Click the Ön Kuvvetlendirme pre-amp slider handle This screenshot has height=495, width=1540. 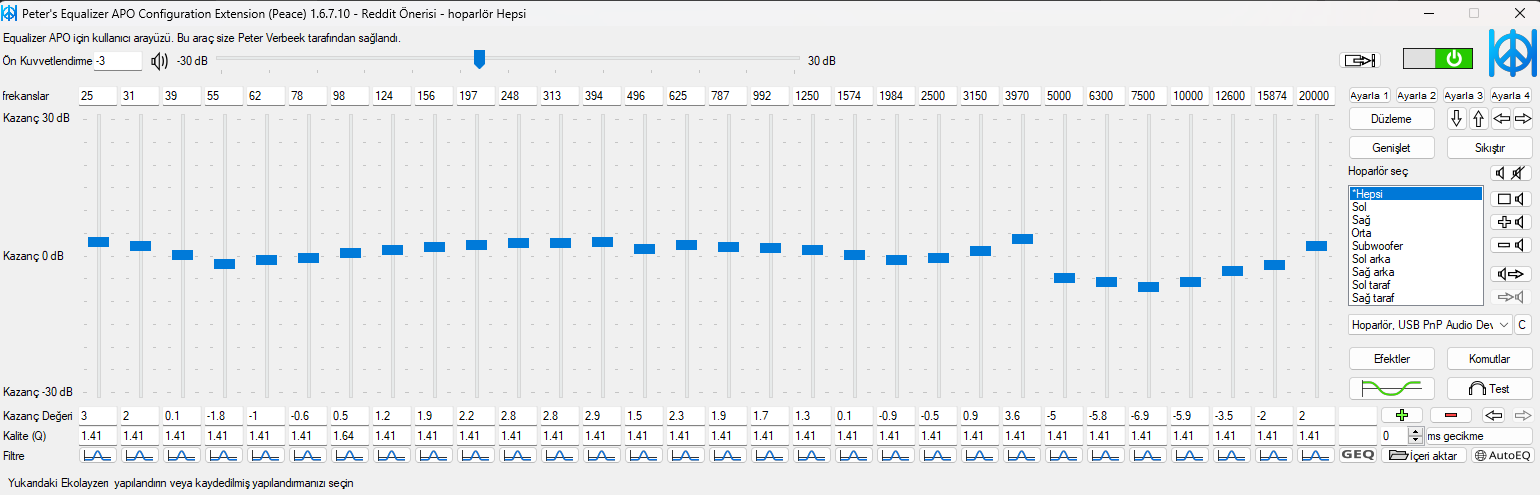coord(479,60)
